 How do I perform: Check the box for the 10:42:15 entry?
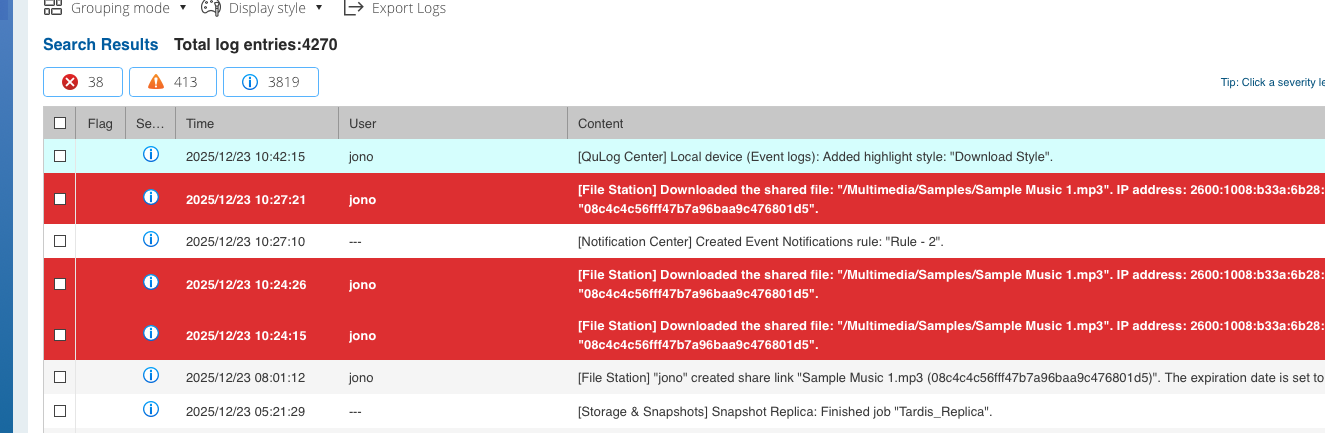pyautogui.click(x=60, y=156)
